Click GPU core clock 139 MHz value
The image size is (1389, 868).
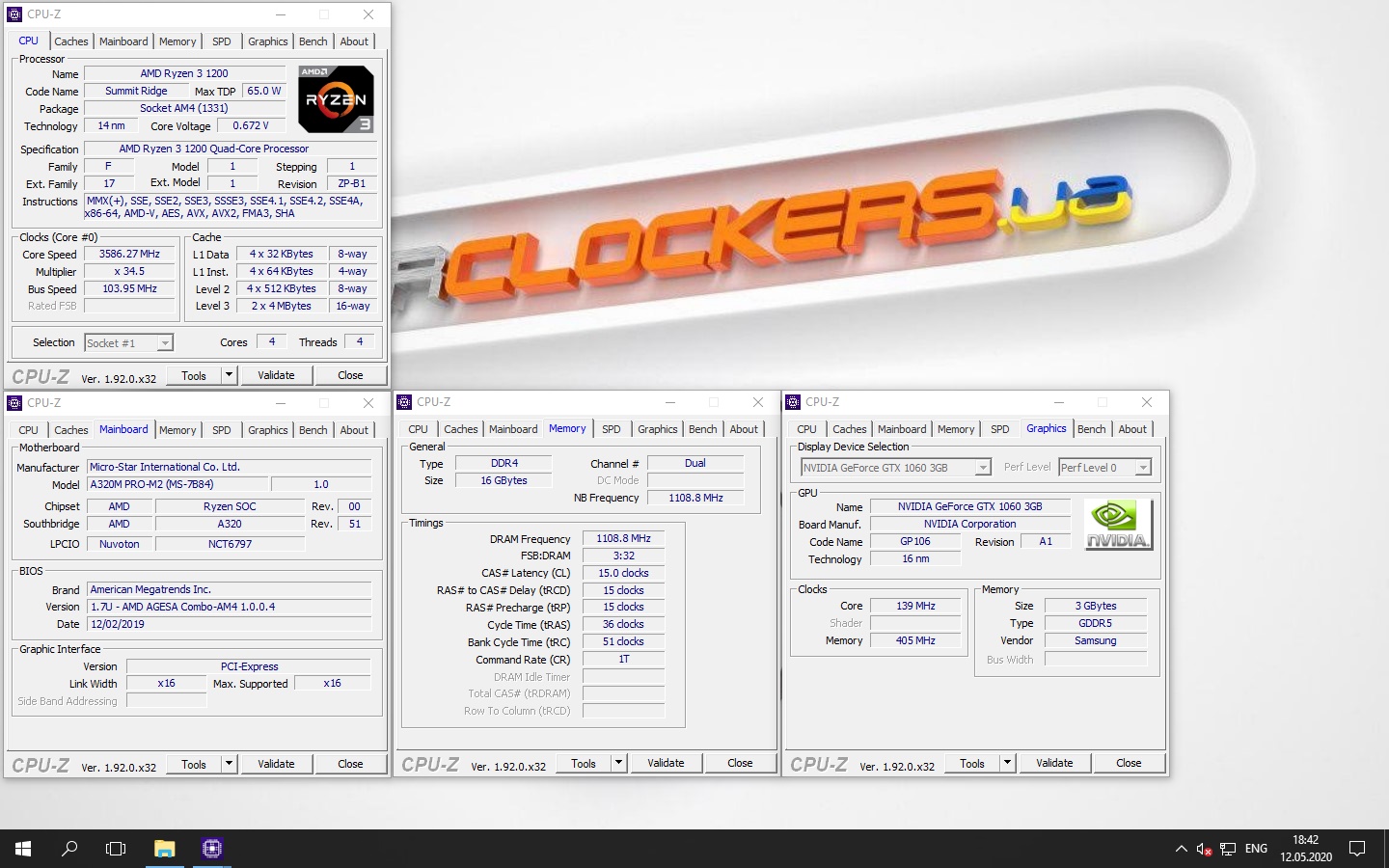pos(915,606)
